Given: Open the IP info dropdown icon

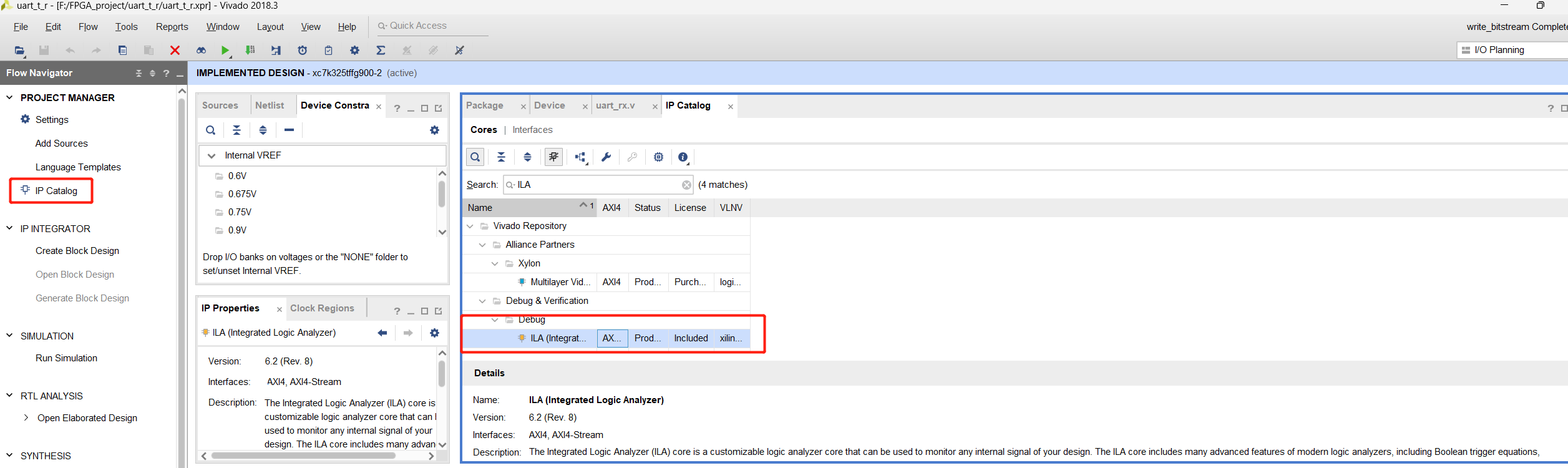Looking at the screenshot, I should pos(683,157).
